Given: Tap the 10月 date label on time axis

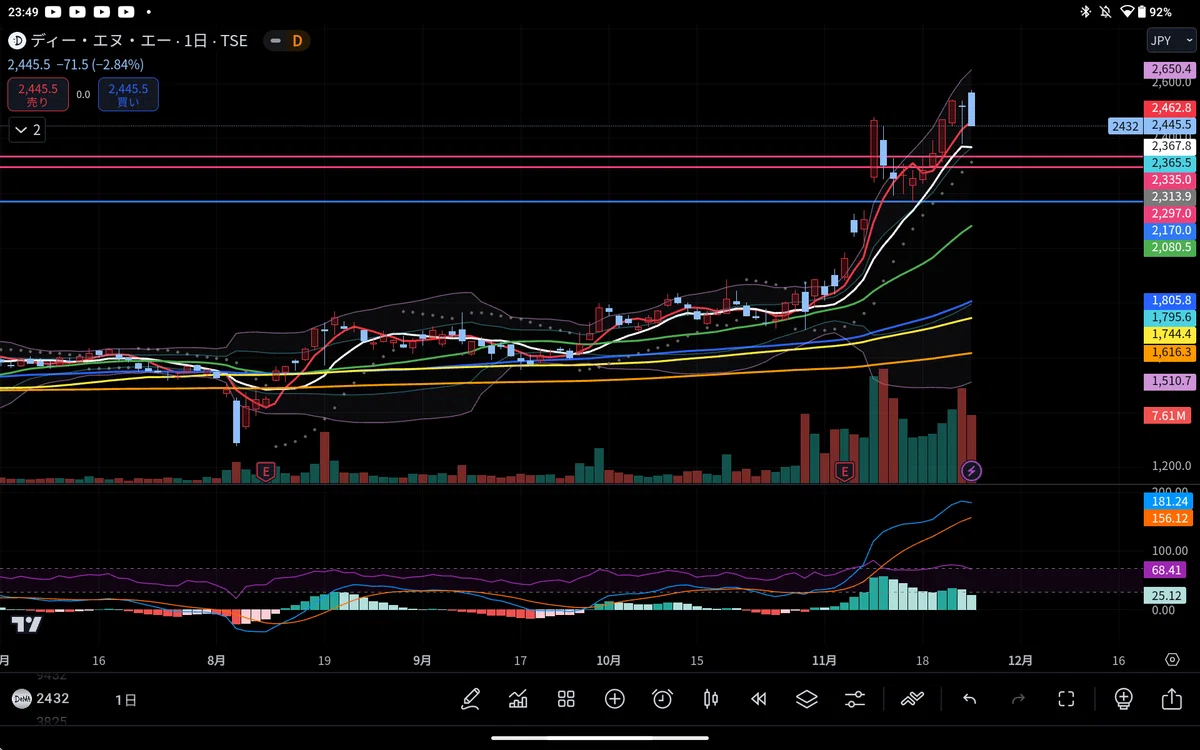Looking at the screenshot, I should tap(608, 660).
